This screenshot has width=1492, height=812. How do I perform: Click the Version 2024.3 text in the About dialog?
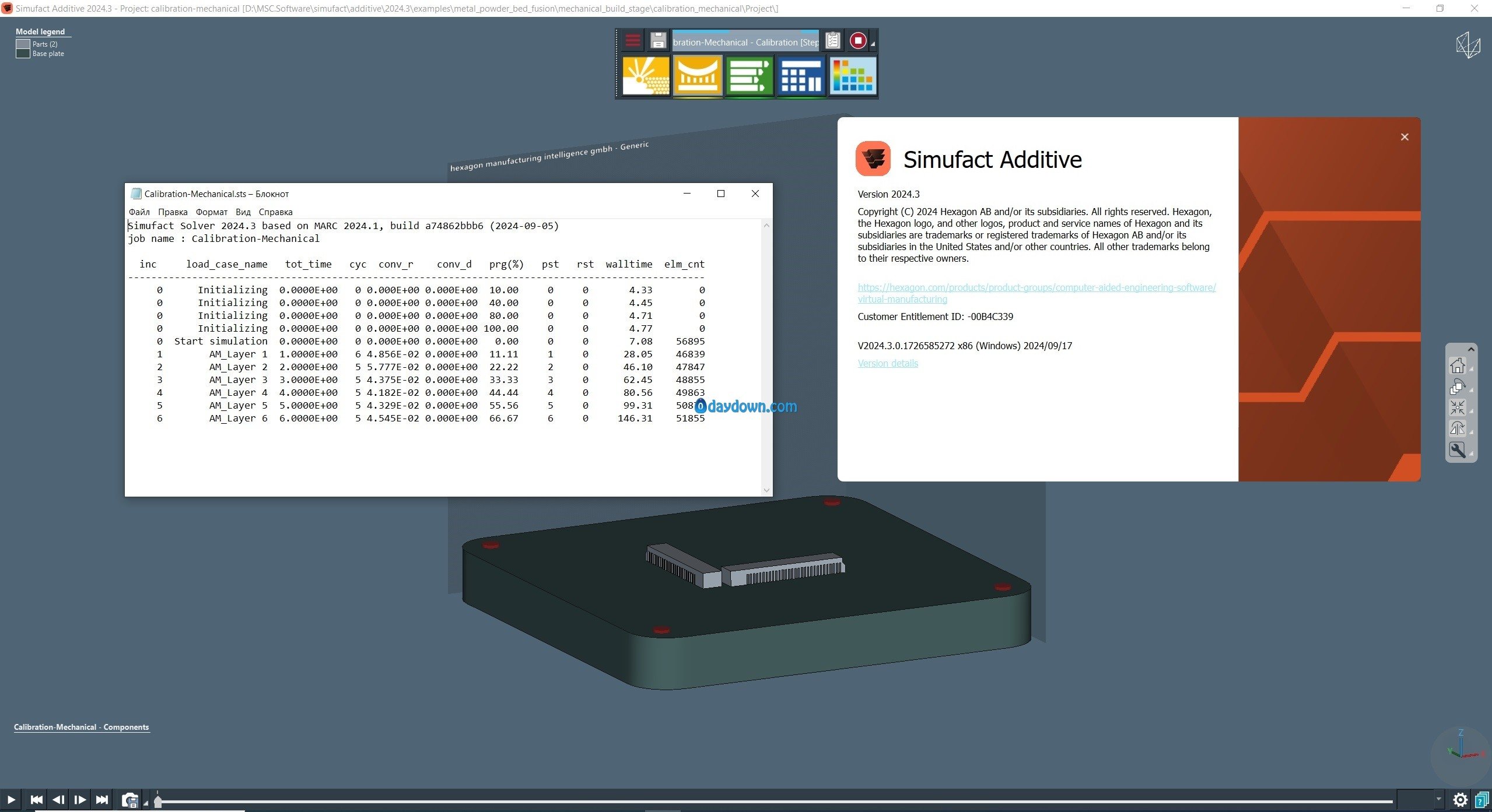(888, 194)
